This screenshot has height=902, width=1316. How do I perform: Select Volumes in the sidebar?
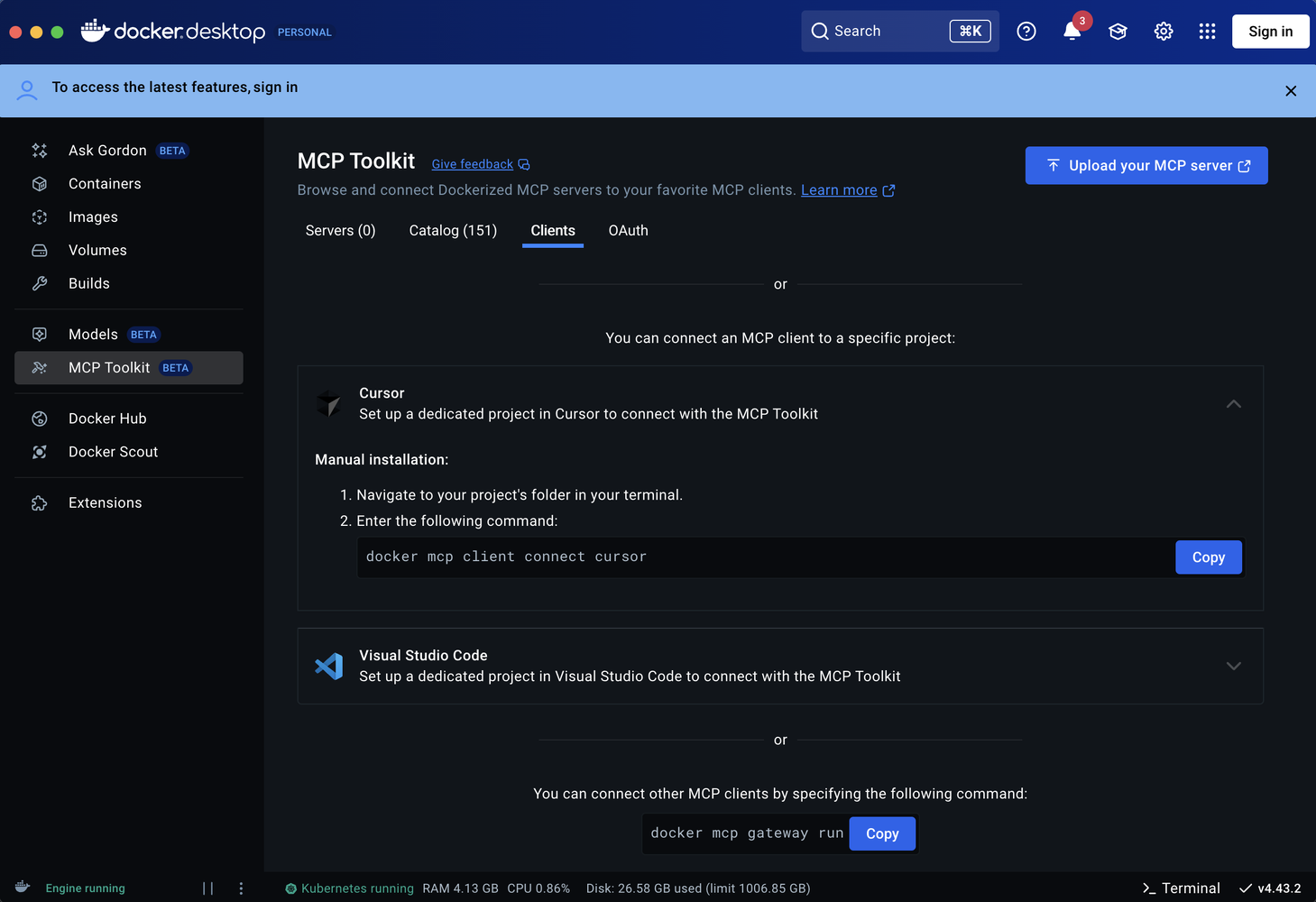click(x=128, y=251)
